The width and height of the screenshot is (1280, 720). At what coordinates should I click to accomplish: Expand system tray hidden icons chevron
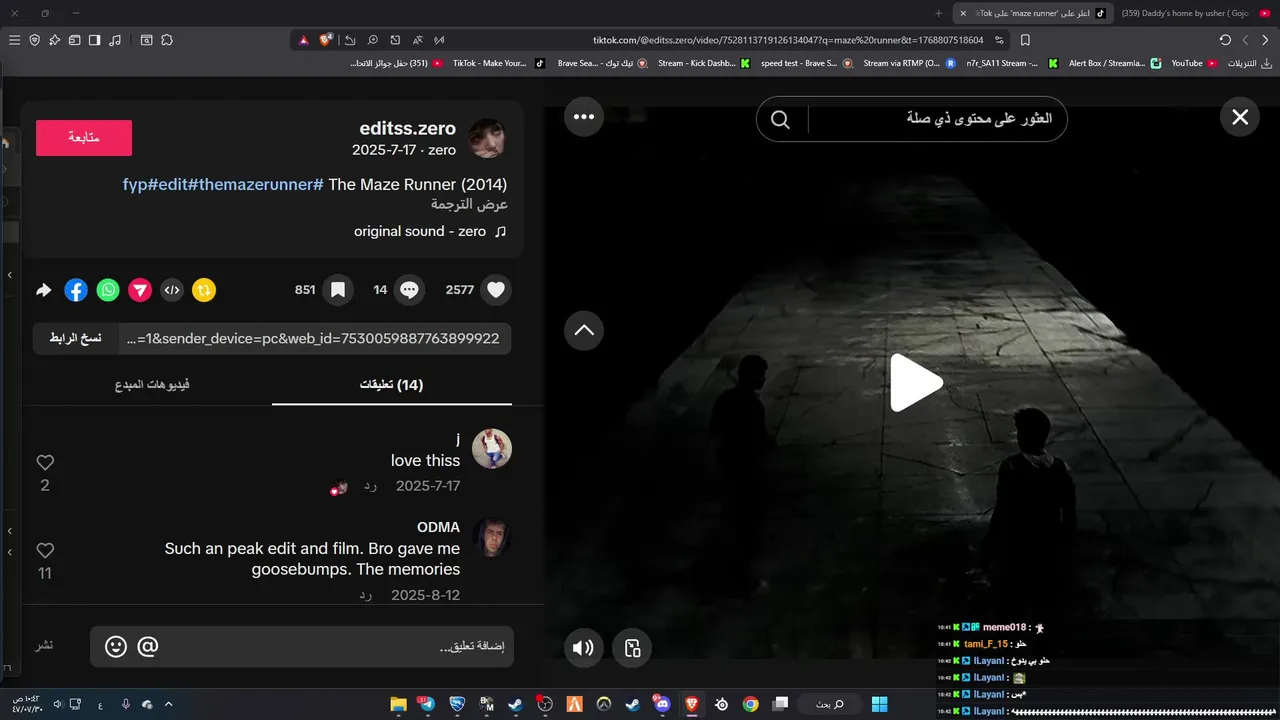click(x=168, y=704)
